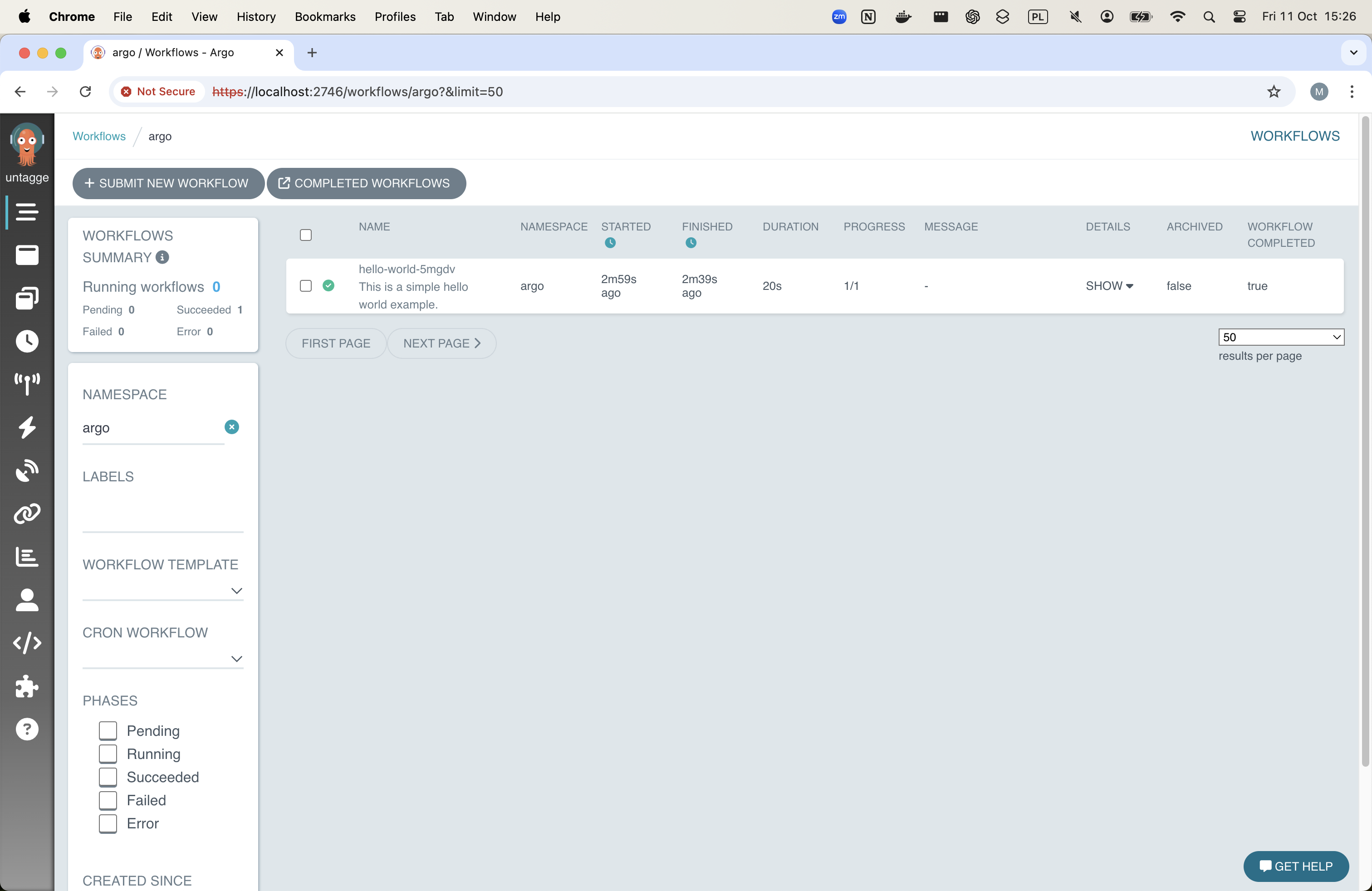This screenshot has width=1372, height=891.
Task: Open Workflow Templates in the sidebar
Action: pos(26,255)
